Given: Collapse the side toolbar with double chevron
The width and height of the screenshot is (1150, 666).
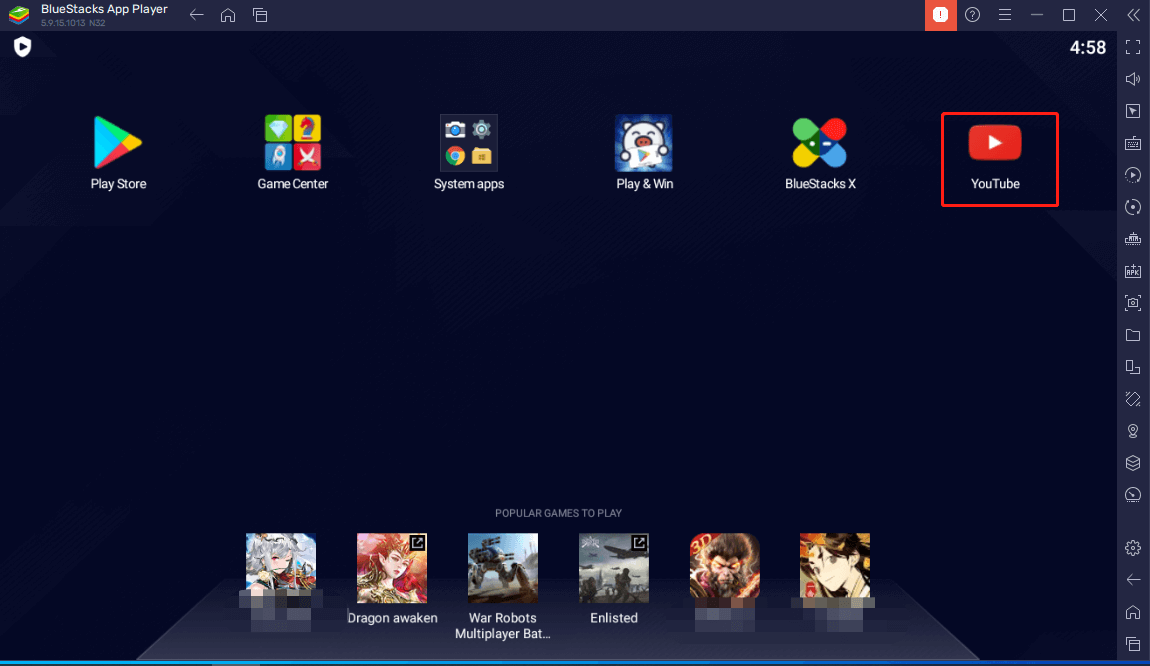Looking at the screenshot, I should coord(1133,15).
